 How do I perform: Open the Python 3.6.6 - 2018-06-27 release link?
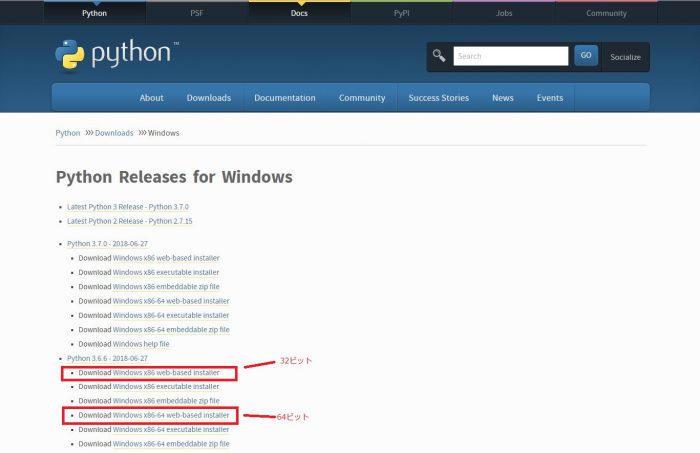107,358
